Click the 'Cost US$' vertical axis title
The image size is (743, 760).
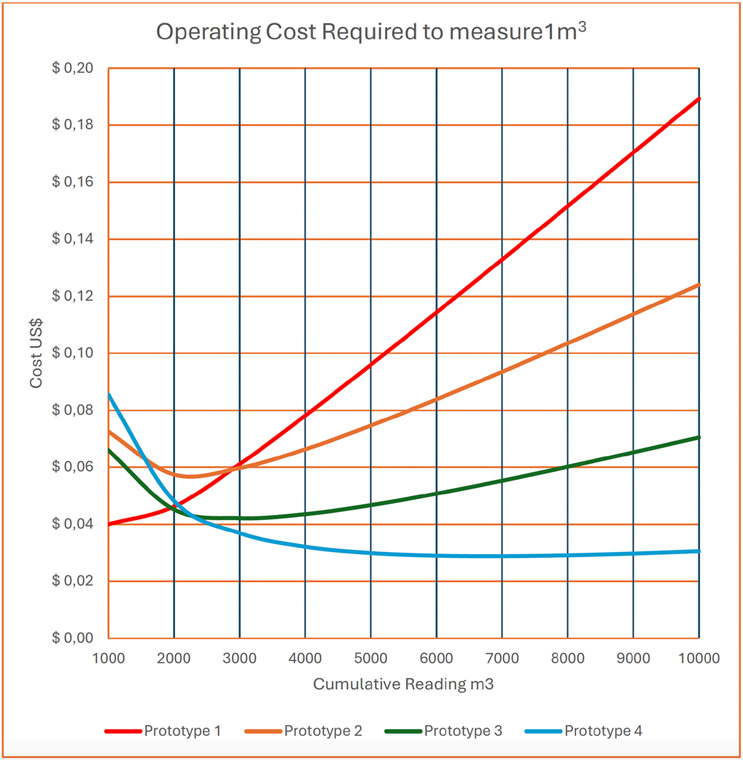point(36,353)
